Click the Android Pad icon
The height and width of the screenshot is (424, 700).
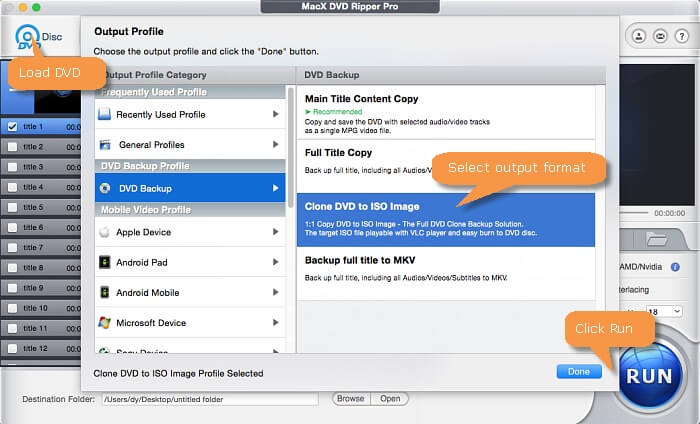(104, 262)
